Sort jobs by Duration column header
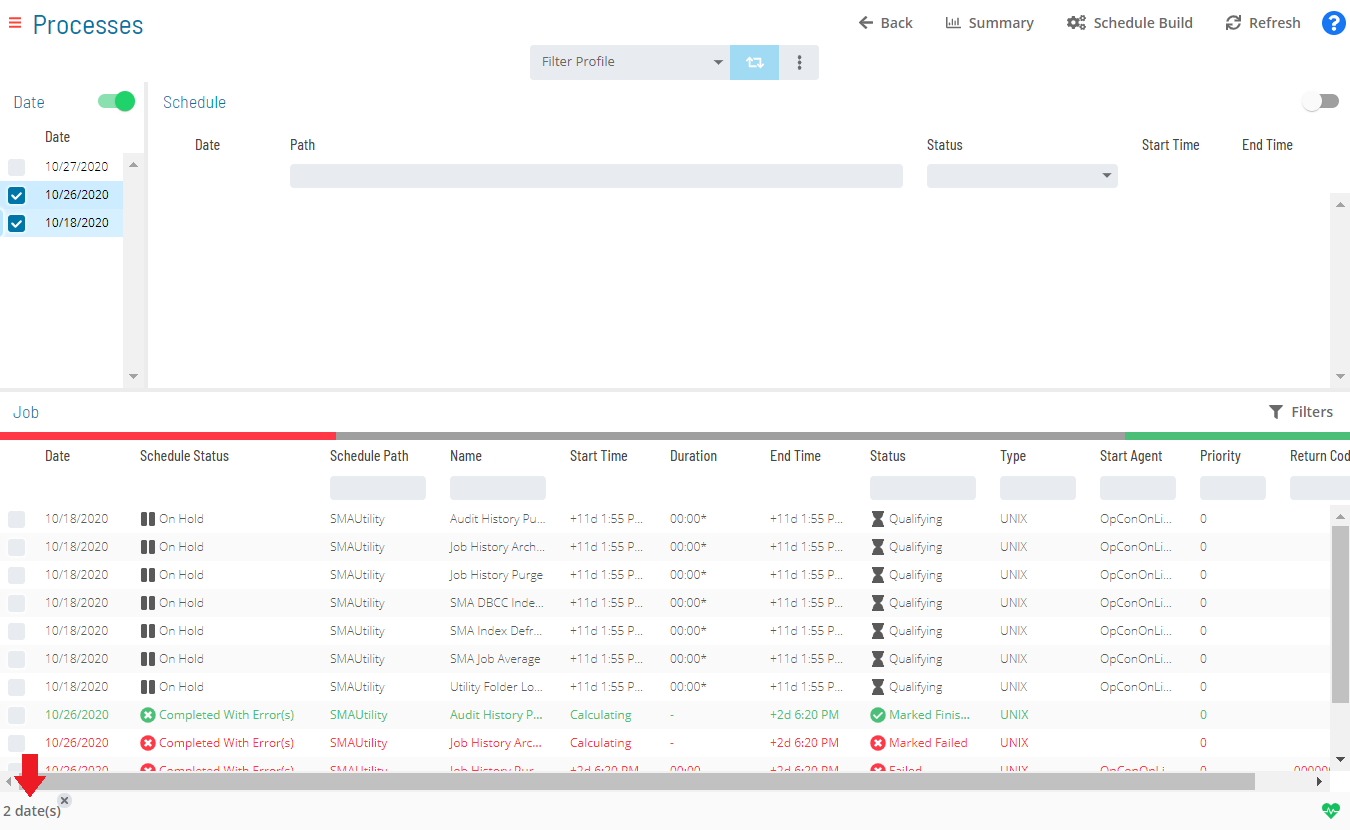The image size is (1350, 830). (693, 456)
